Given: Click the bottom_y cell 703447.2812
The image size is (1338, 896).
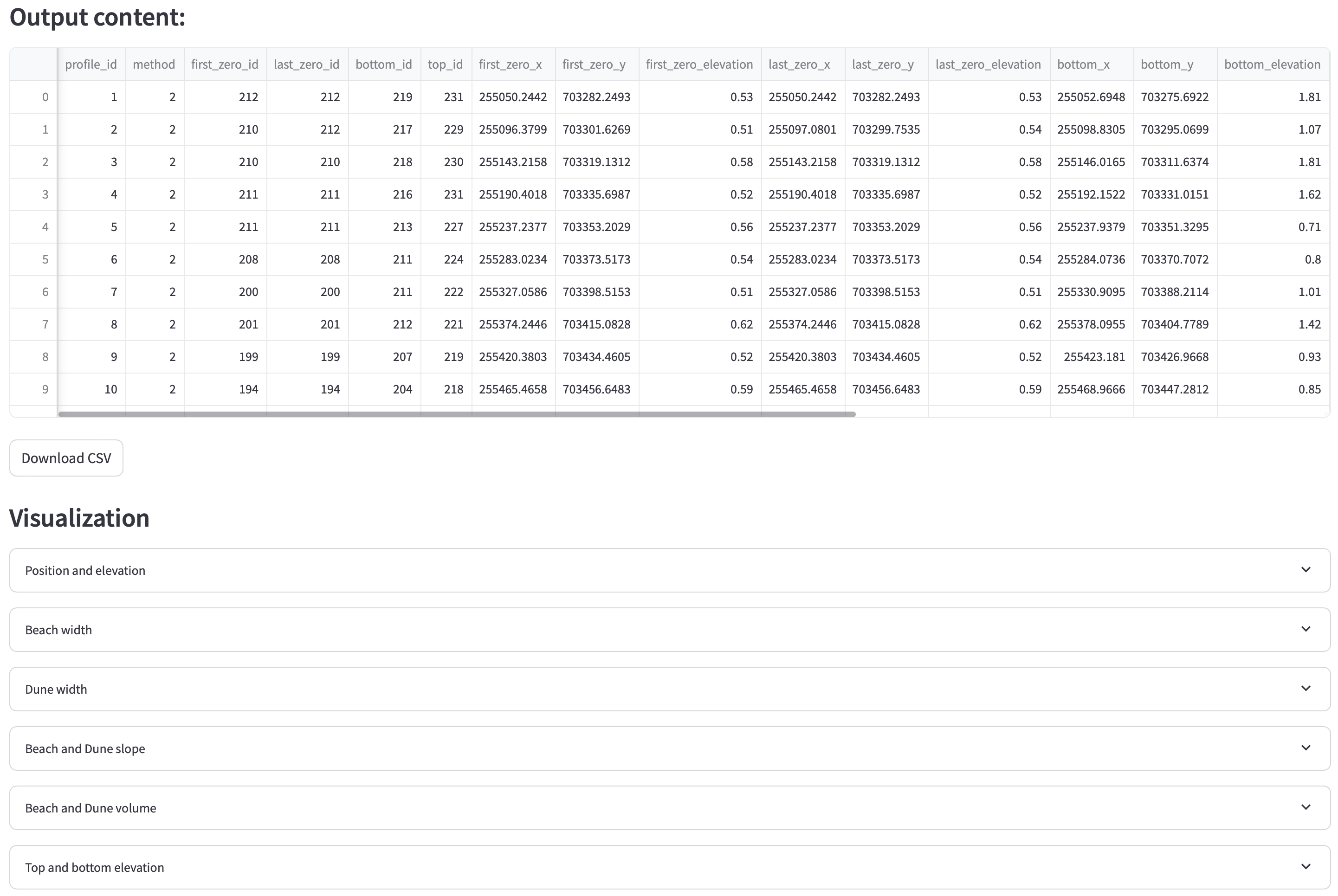Looking at the screenshot, I should click(x=1176, y=389).
